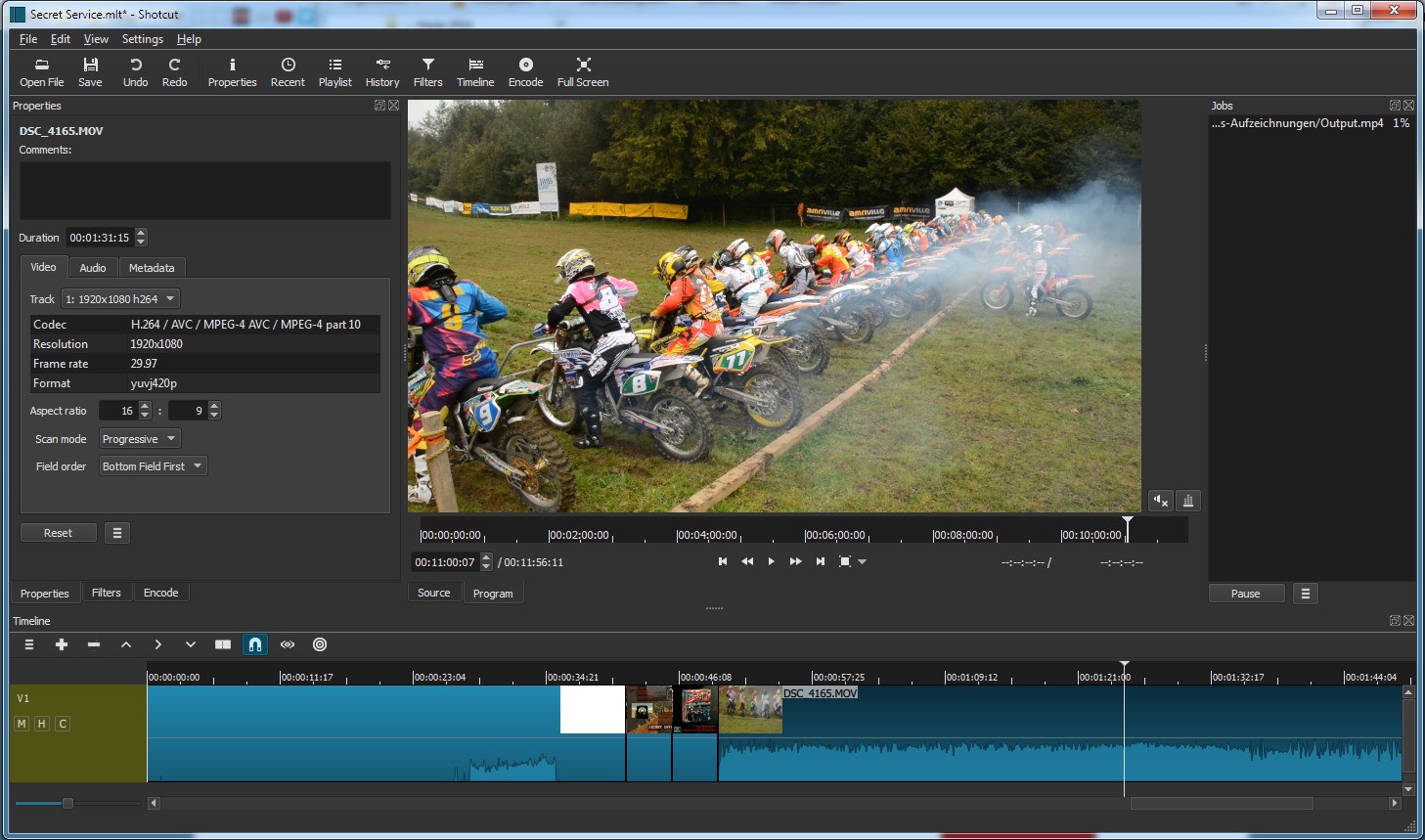
Task: Select the Split playhead icon in timeline toolbar
Action: 223,644
